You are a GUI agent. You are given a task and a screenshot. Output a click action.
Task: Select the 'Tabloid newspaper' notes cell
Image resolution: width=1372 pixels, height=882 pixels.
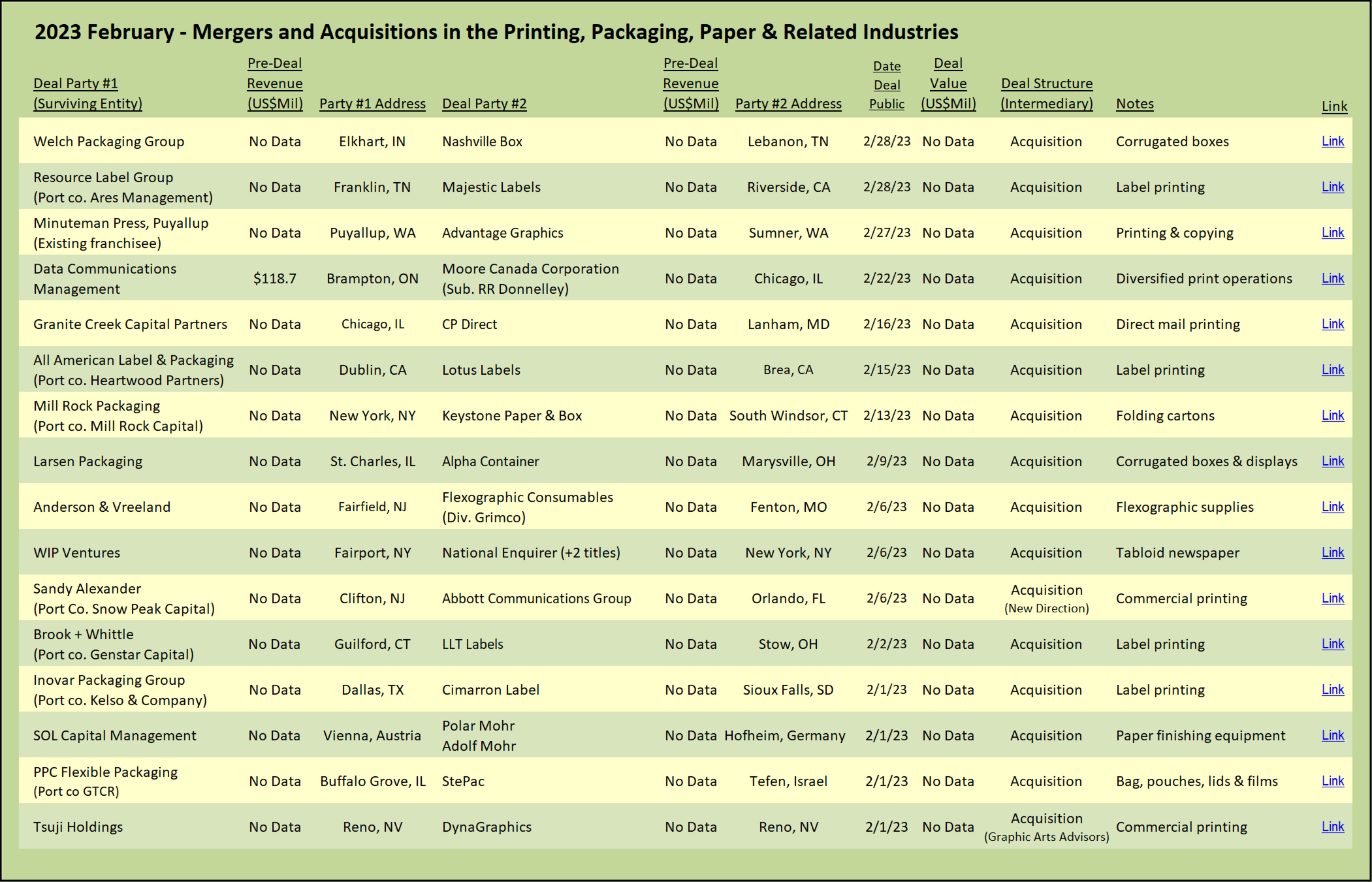tap(1177, 553)
